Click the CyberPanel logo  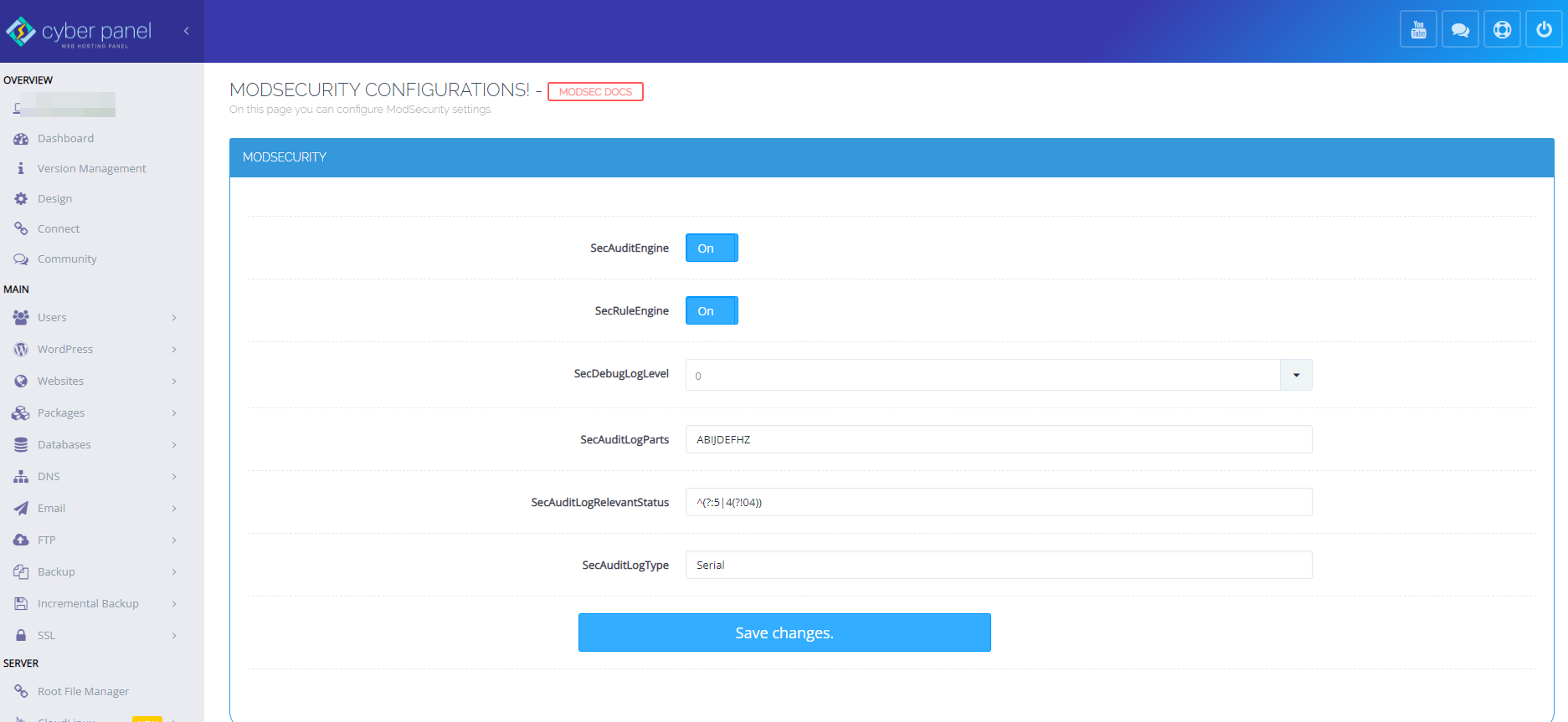pos(79,32)
